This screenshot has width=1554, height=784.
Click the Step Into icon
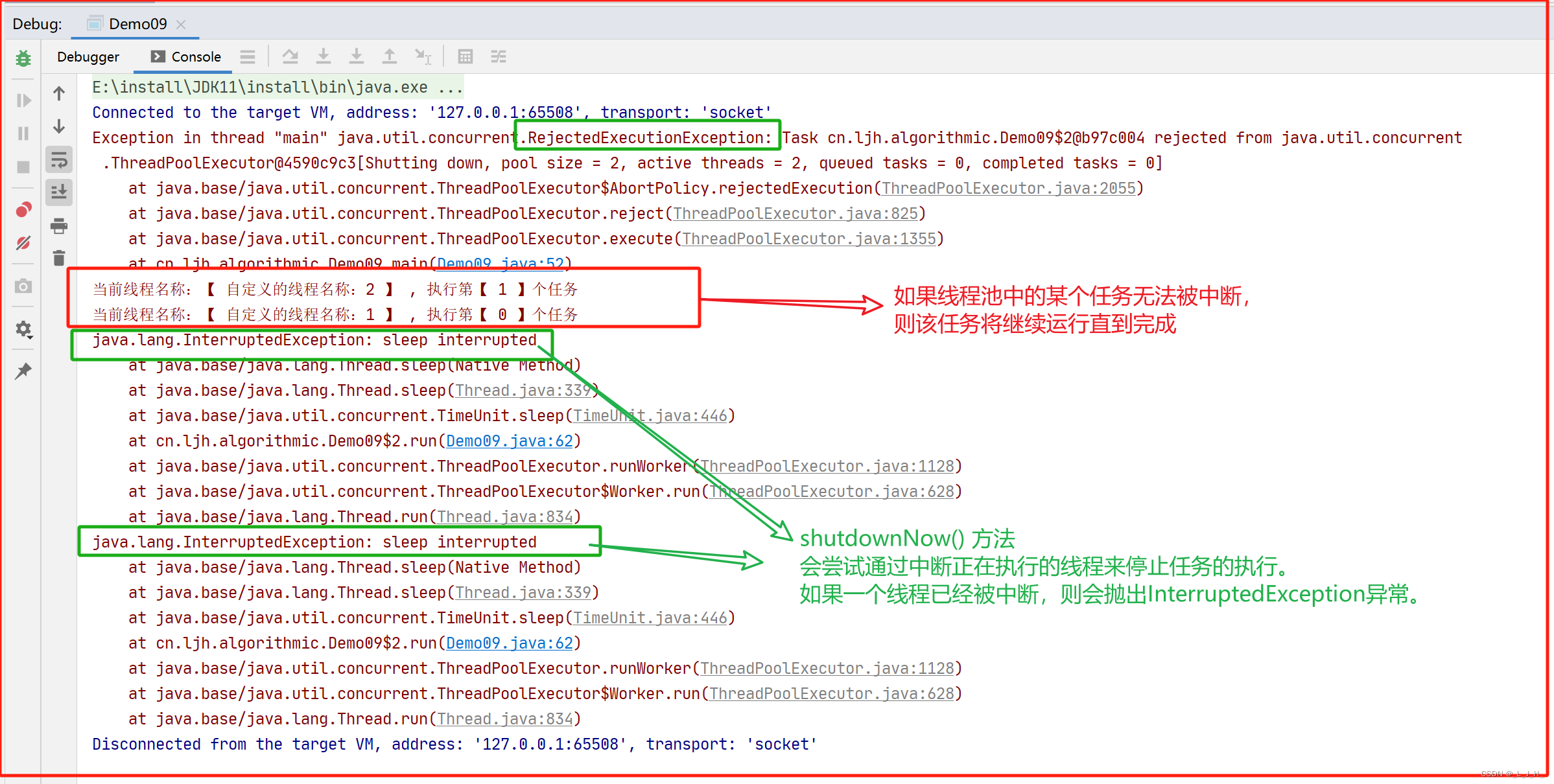[x=324, y=57]
